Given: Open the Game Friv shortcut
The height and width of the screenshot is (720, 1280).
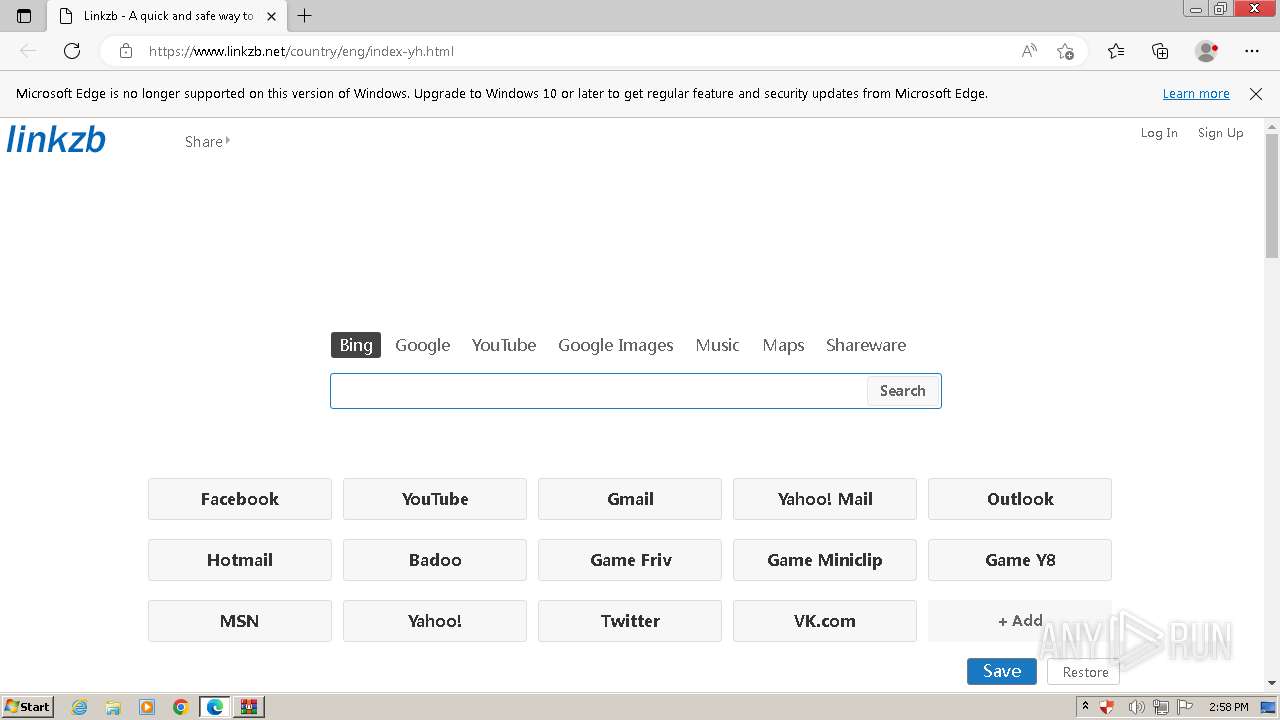Looking at the screenshot, I should 630,560.
